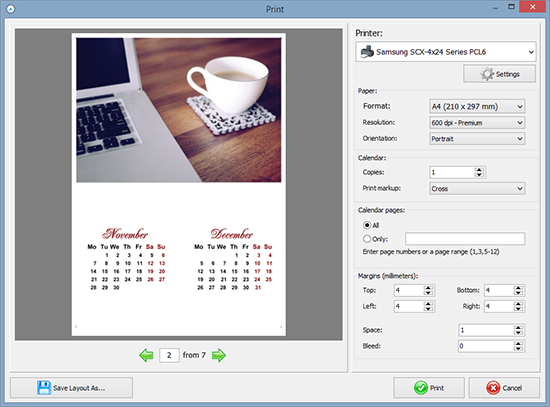Click Save Layout As button
This screenshot has width=550, height=407.
(71, 388)
